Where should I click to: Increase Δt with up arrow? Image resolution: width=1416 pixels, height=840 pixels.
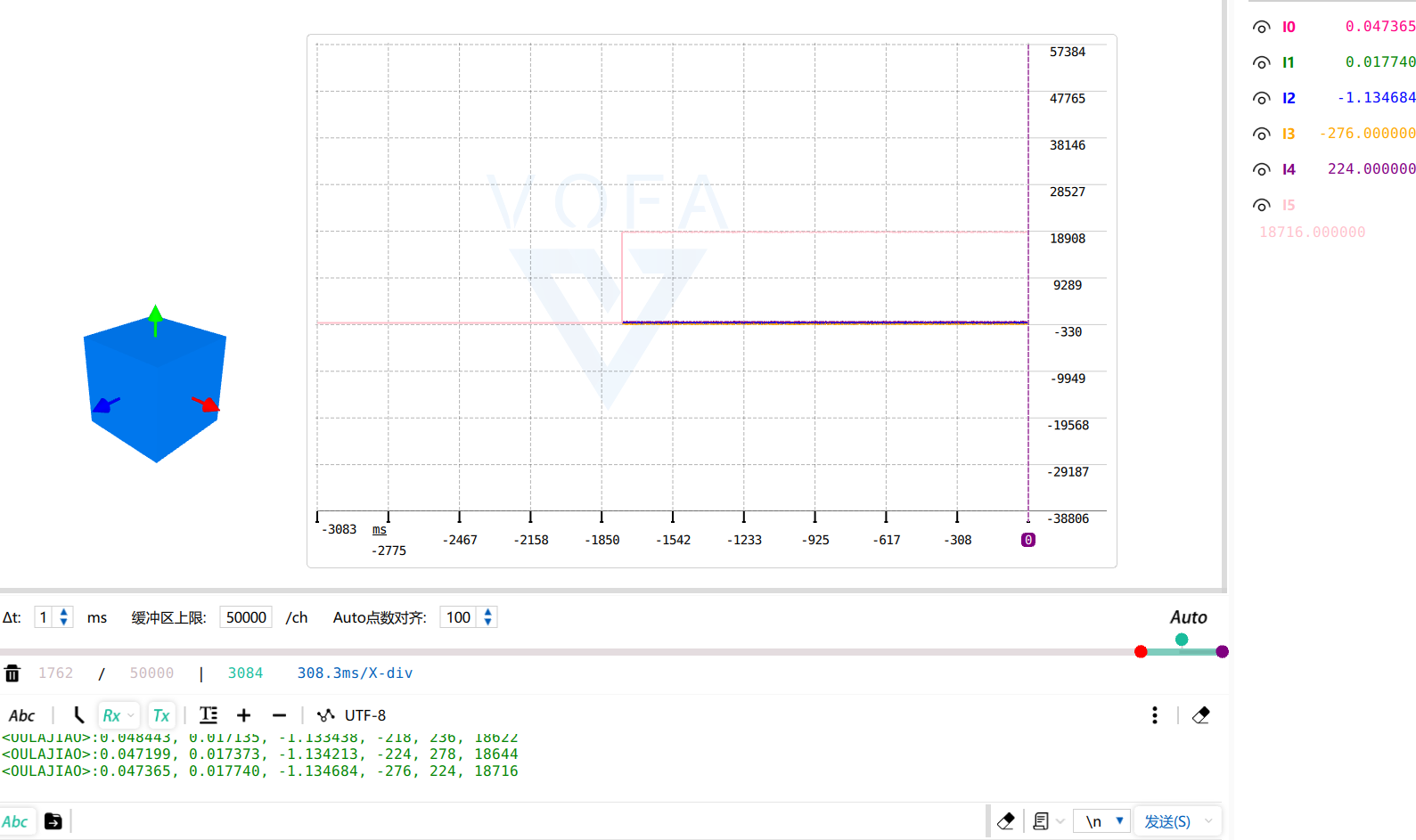pyautogui.click(x=63, y=612)
